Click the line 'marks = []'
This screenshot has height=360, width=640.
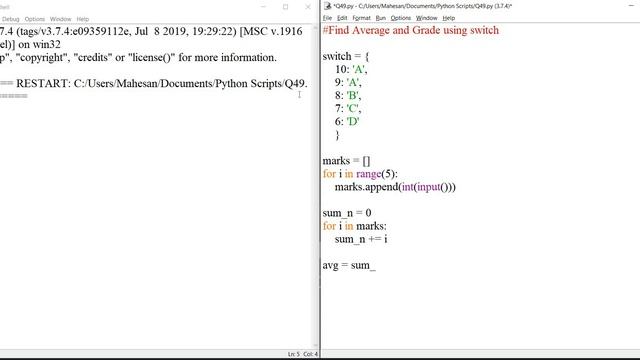click(346, 161)
